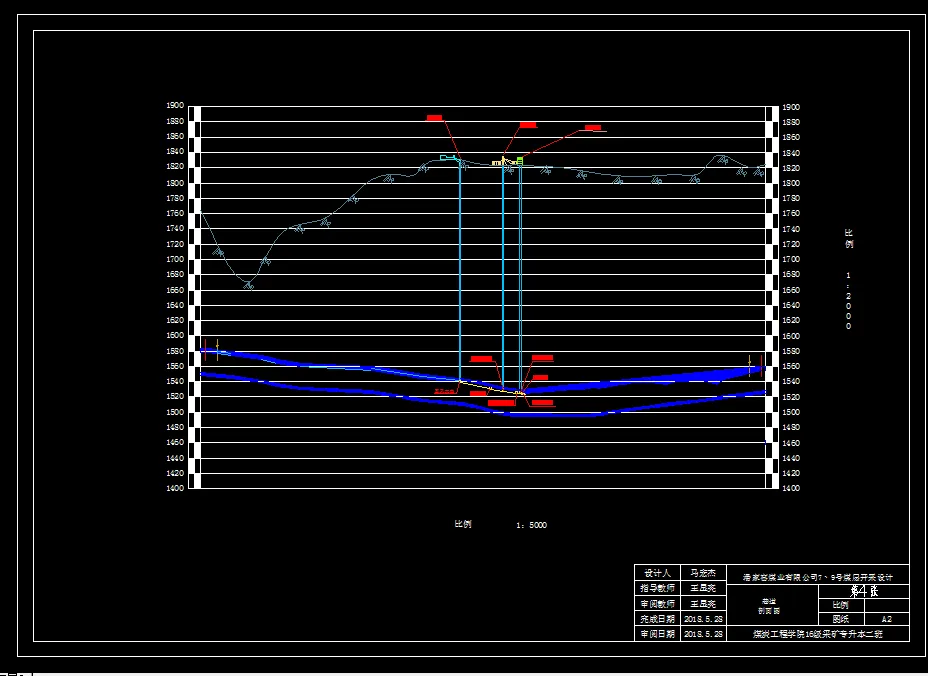928x676 pixels.
Task: Click the 审阅日期 label cell
Action: [x=658, y=634]
